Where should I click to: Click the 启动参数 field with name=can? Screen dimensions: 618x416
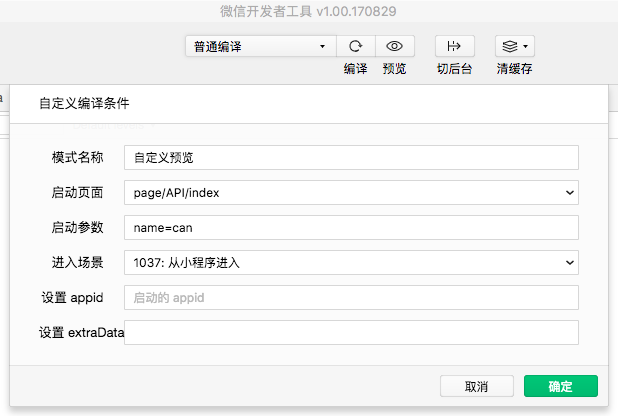pos(351,227)
